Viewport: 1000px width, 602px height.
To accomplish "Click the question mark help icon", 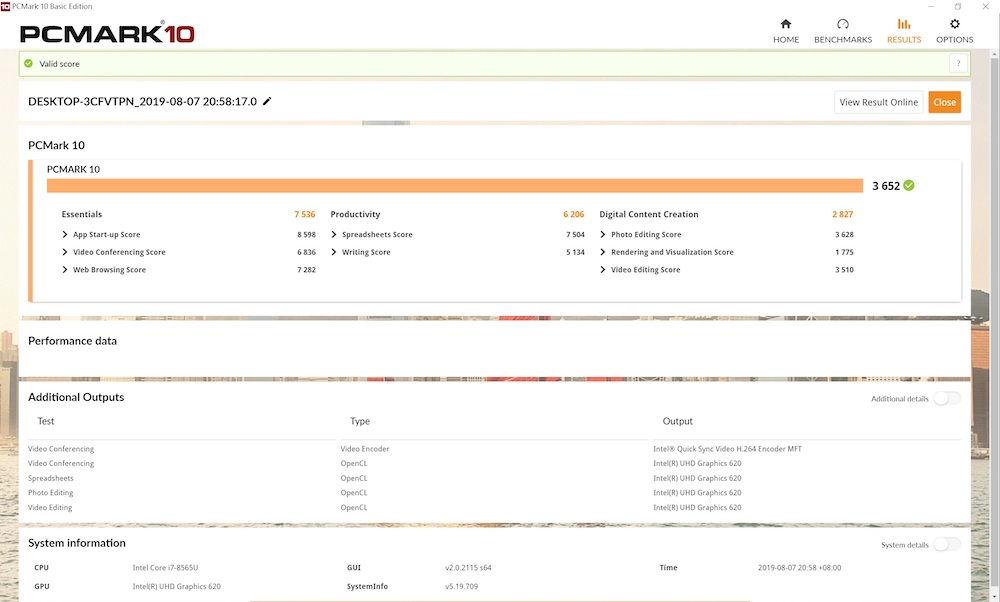I will pos(958,64).
